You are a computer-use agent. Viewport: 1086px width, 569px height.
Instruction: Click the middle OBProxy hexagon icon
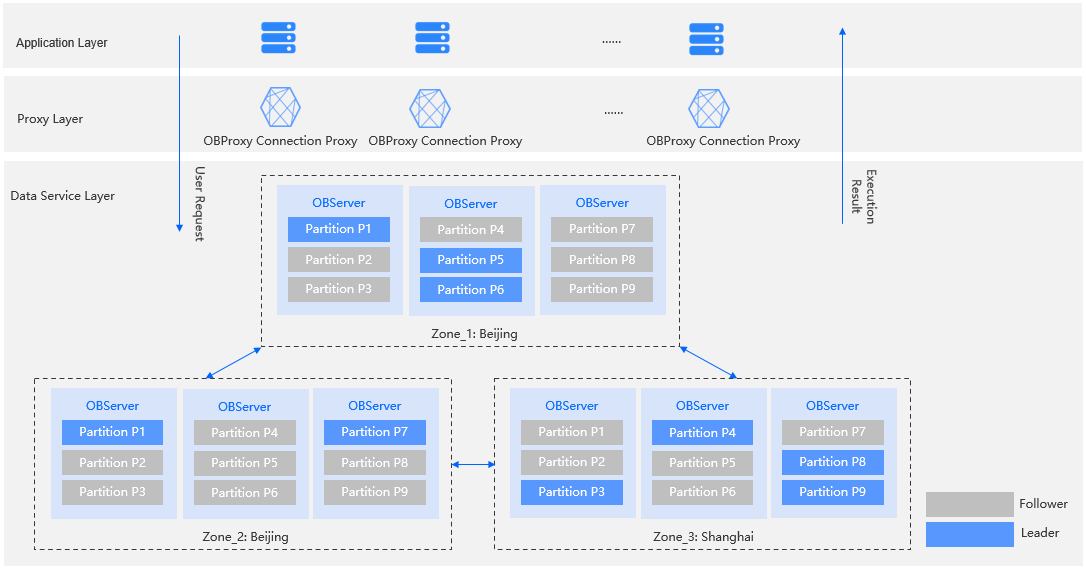(x=430, y=109)
